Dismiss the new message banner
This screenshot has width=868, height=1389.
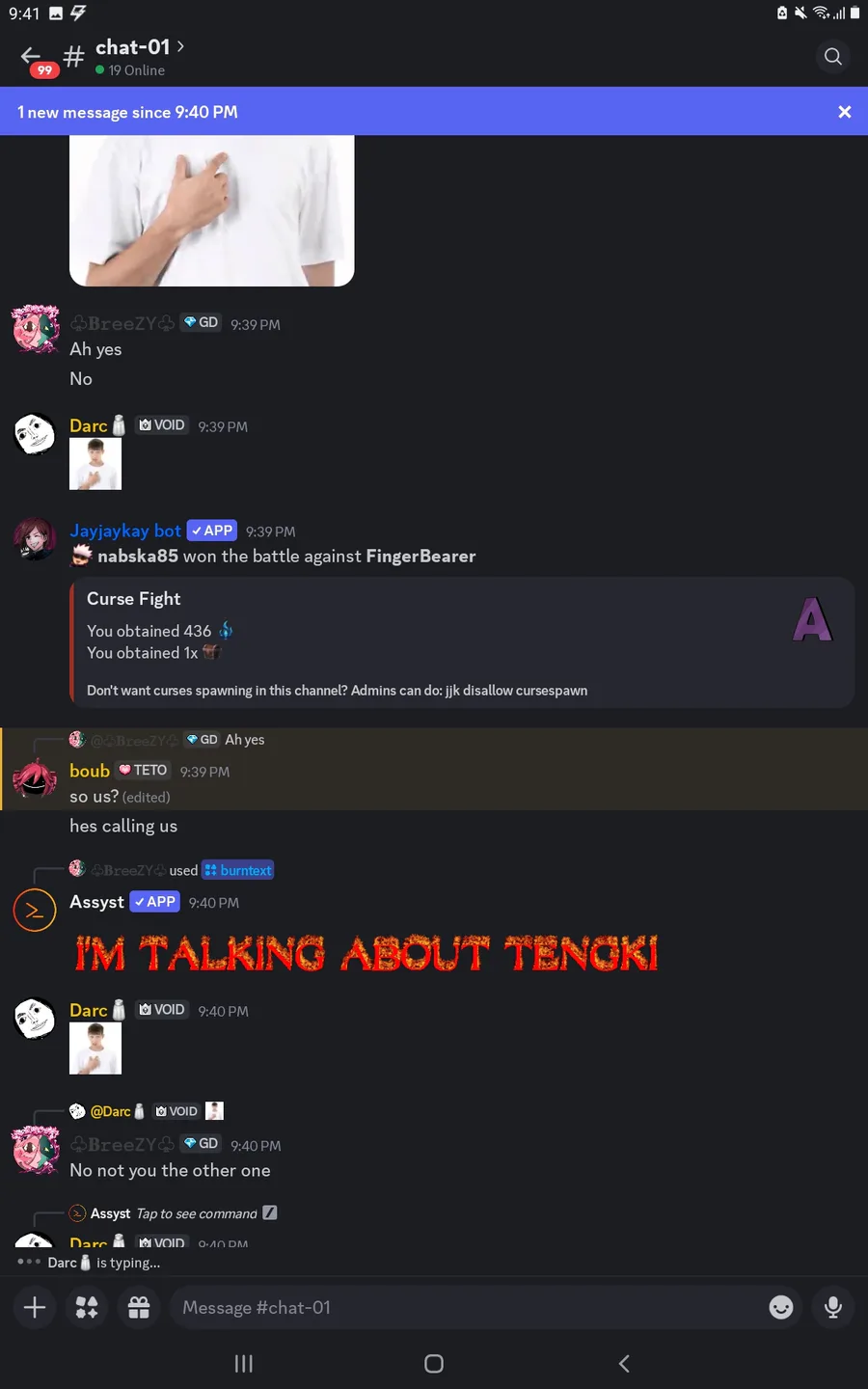pos(844,112)
